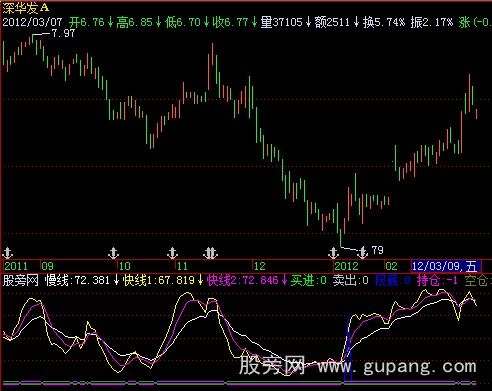Click the turnover rate 换5.74%

click(384, 22)
